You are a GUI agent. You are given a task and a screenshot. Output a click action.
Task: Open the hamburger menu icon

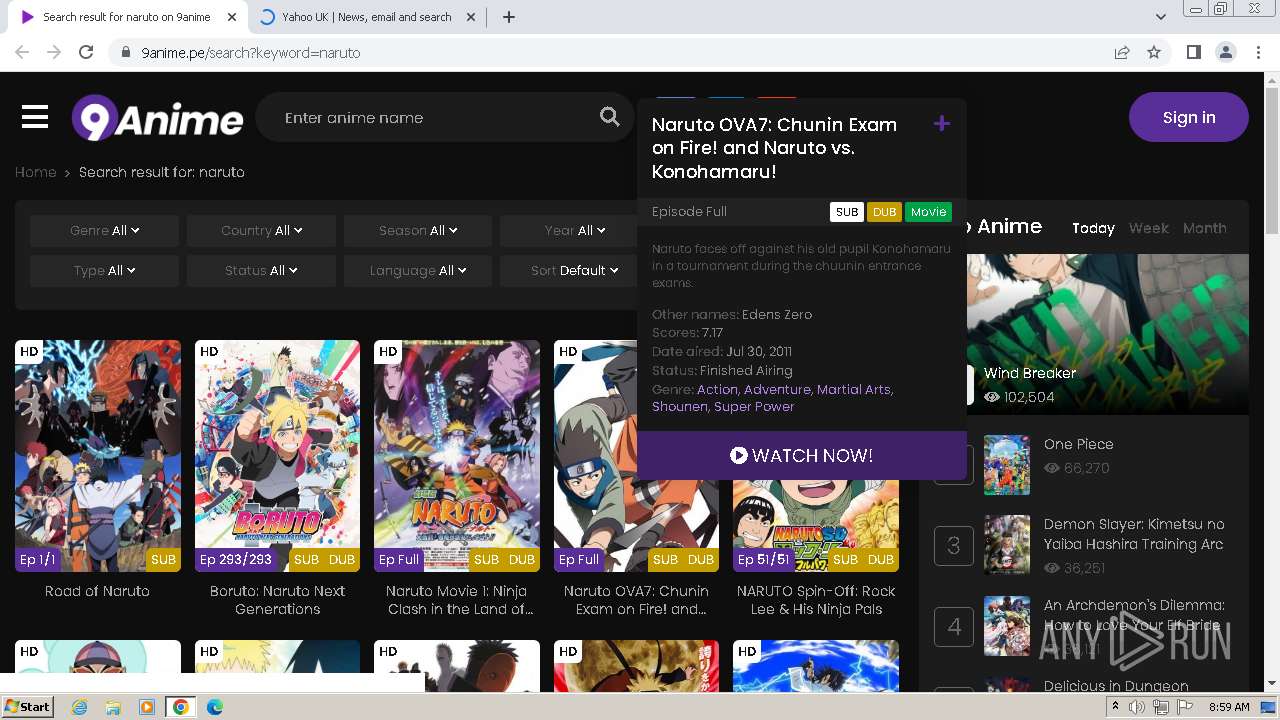[35, 118]
